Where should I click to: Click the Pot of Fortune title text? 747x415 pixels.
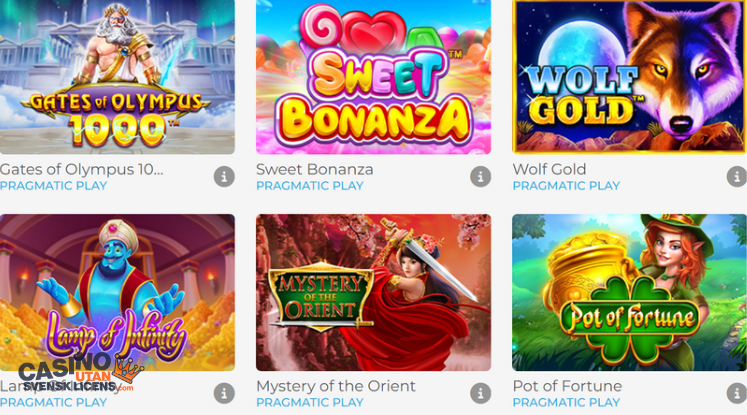tap(567, 386)
